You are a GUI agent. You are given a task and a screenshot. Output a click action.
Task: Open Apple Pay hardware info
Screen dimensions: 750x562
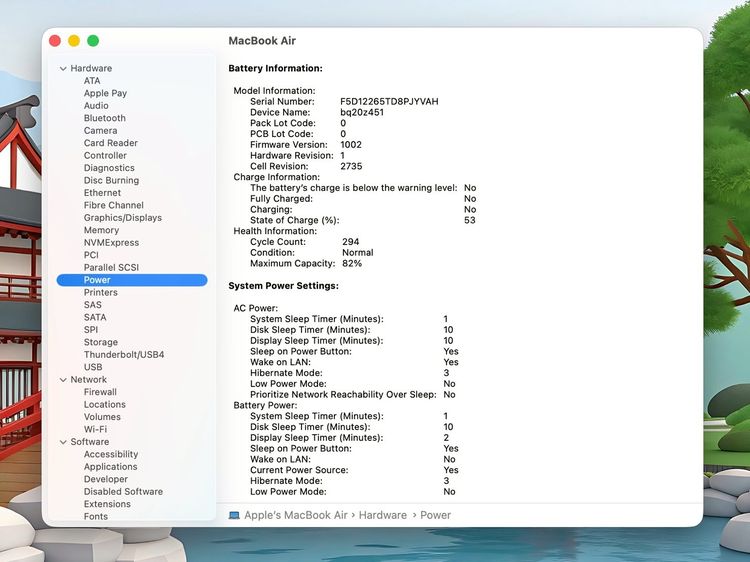pyautogui.click(x=105, y=93)
